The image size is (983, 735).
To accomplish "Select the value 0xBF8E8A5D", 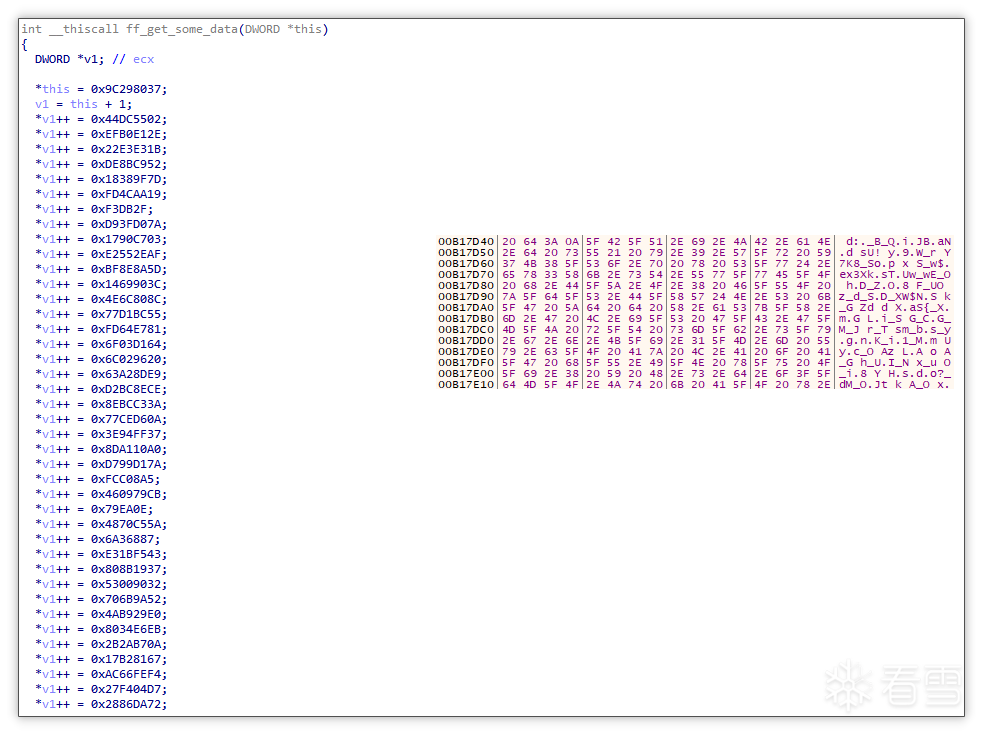I will point(125,270).
